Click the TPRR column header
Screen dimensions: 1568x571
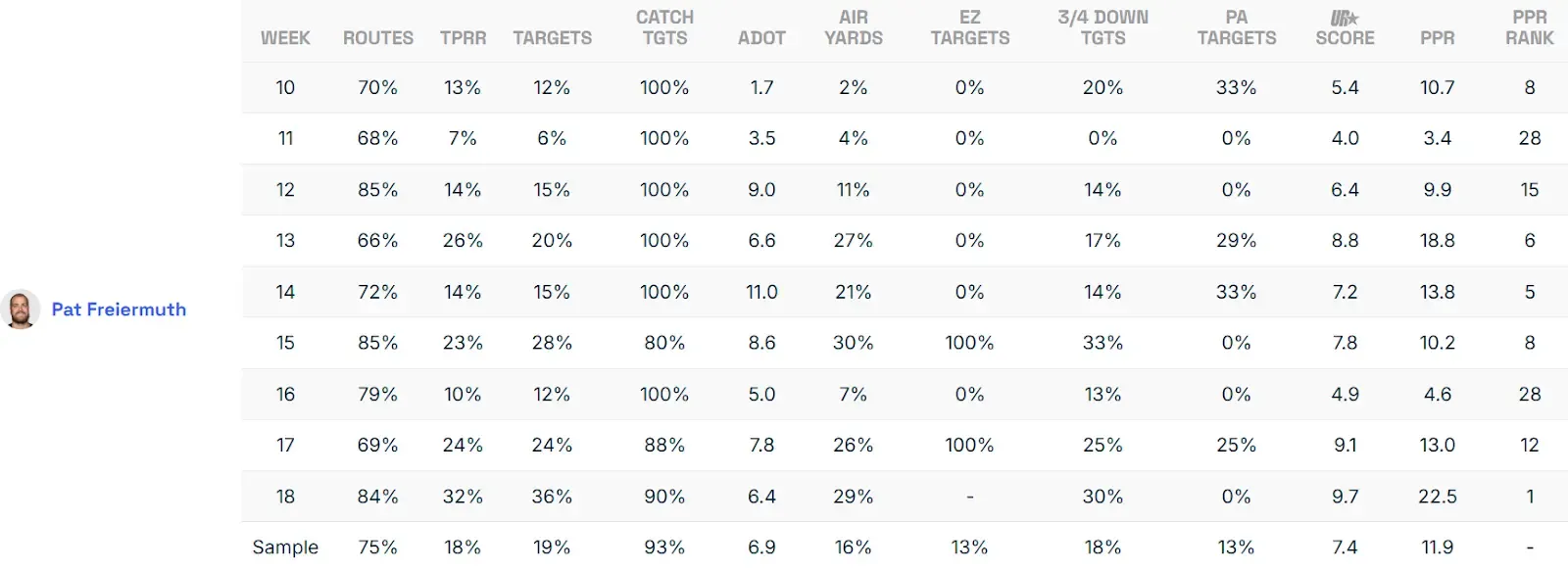(x=463, y=38)
